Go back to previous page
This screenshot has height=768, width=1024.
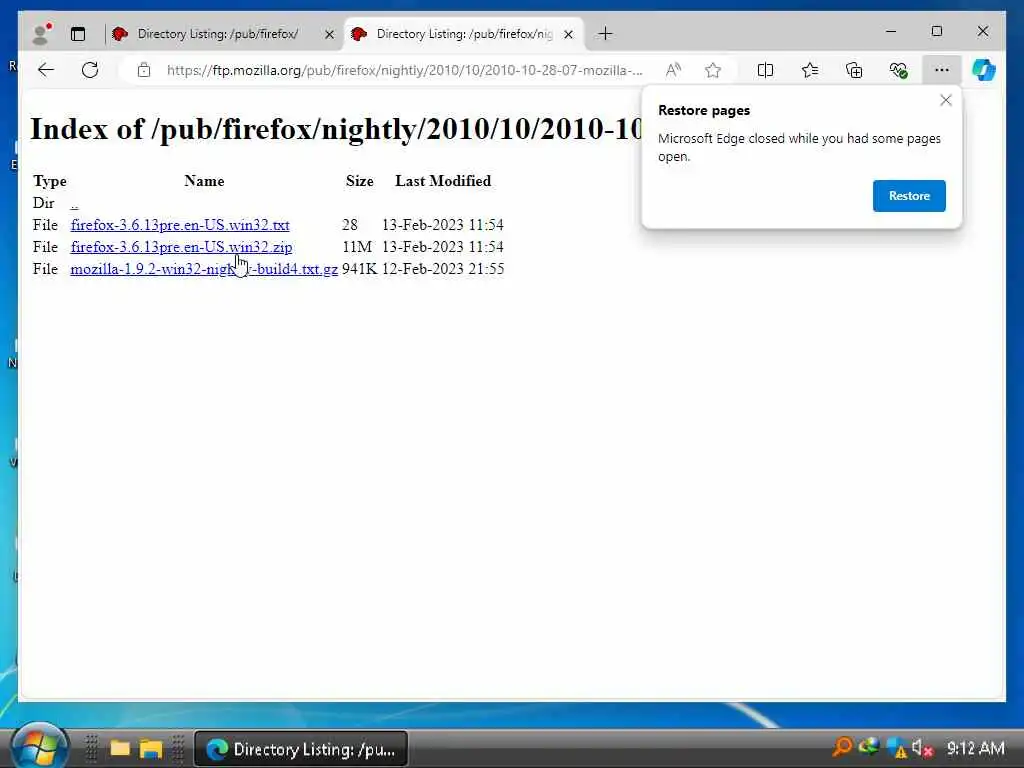(x=46, y=70)
